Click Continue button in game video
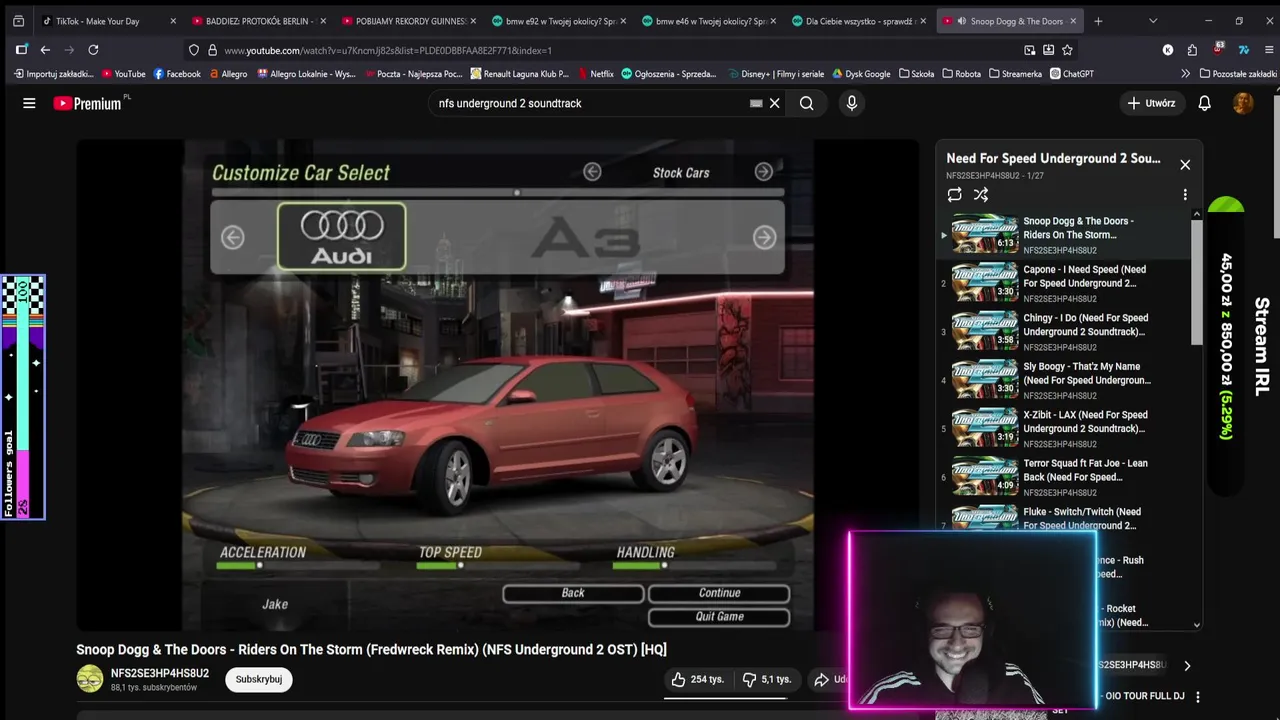This screenshot has width=1280, height=720. 719,593
